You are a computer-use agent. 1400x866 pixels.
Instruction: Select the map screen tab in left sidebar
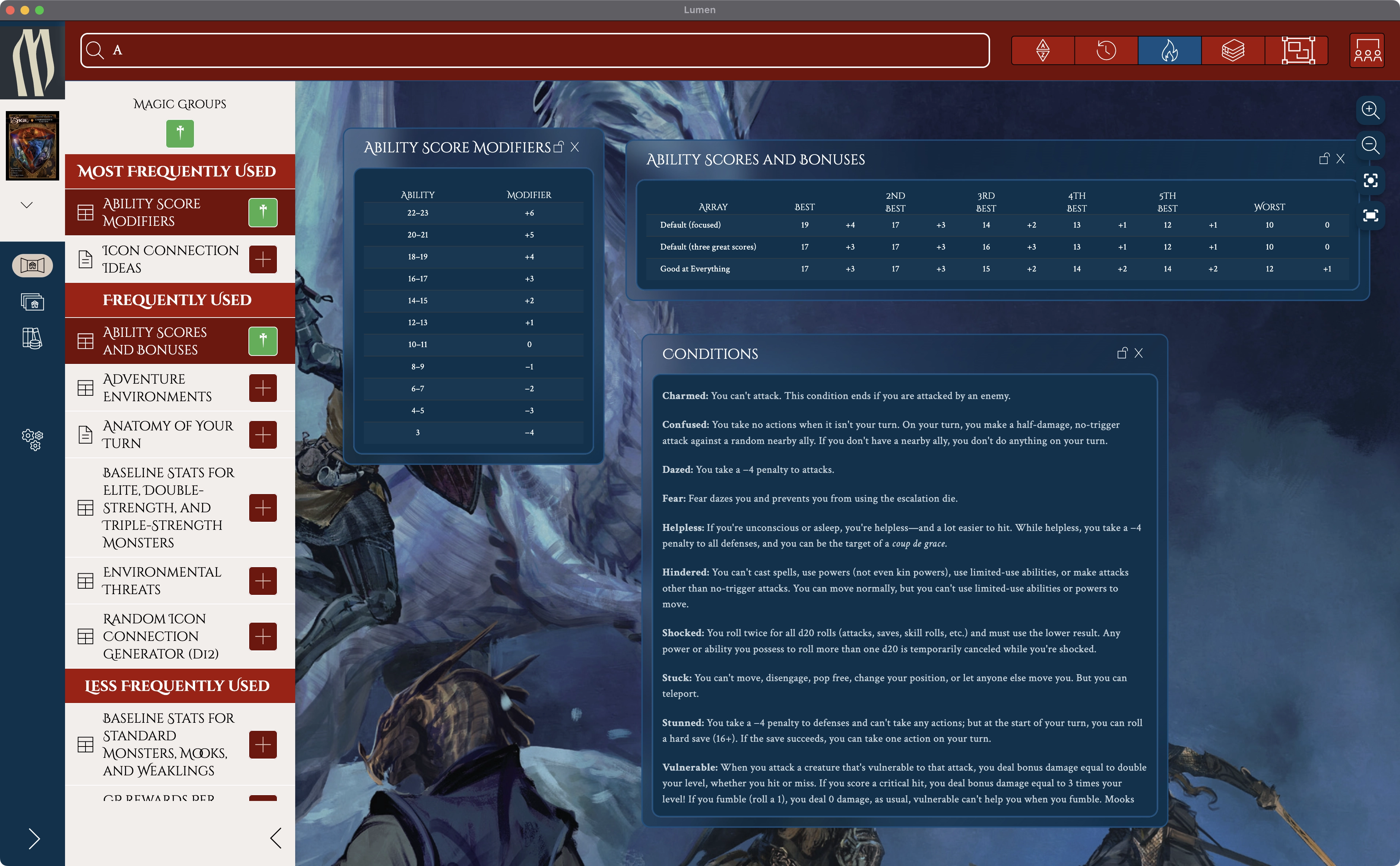pyautogui.click(x=32, y=265)
